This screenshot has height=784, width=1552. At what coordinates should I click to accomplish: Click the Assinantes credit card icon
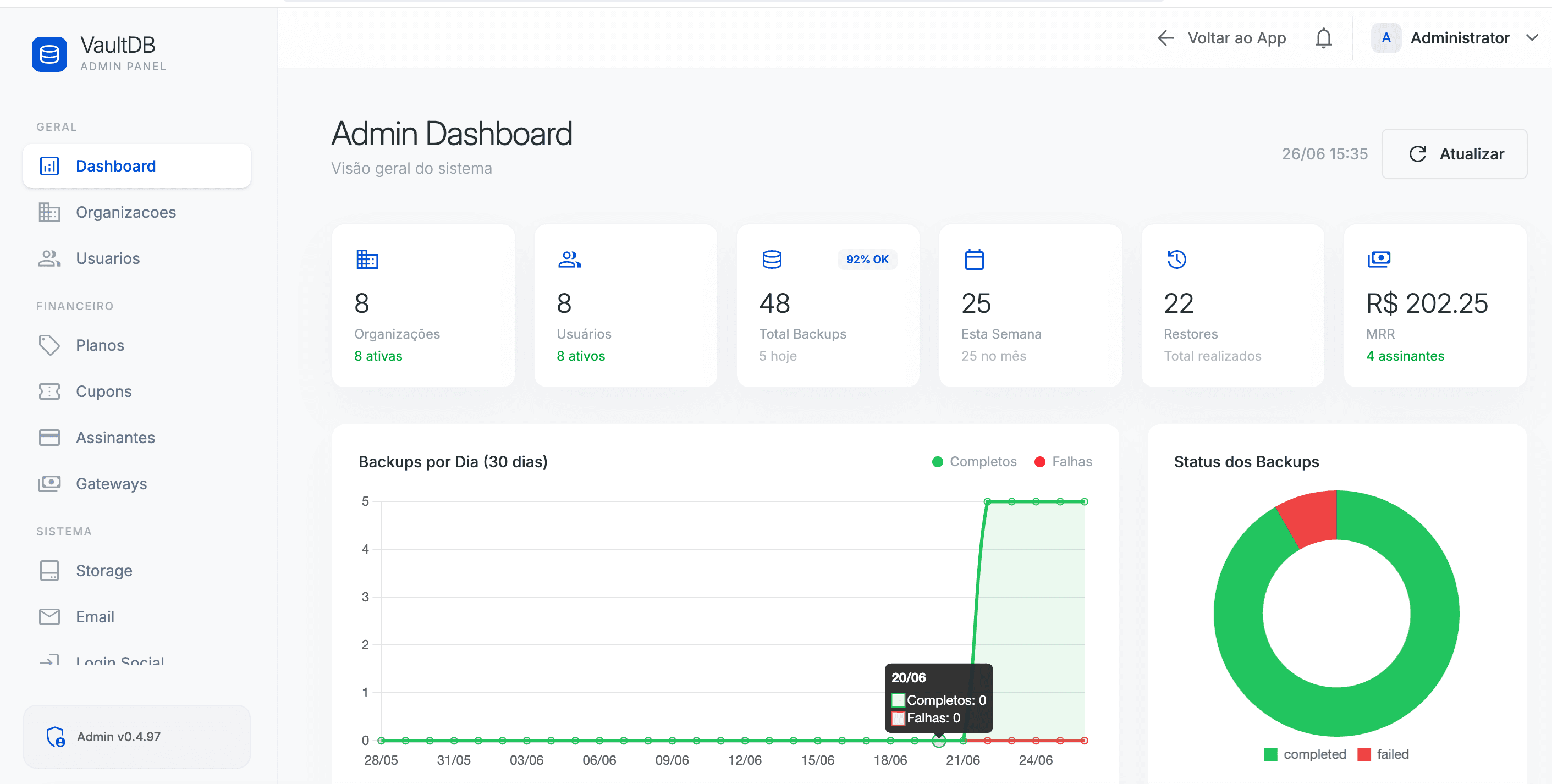click(x=49, y=438)
